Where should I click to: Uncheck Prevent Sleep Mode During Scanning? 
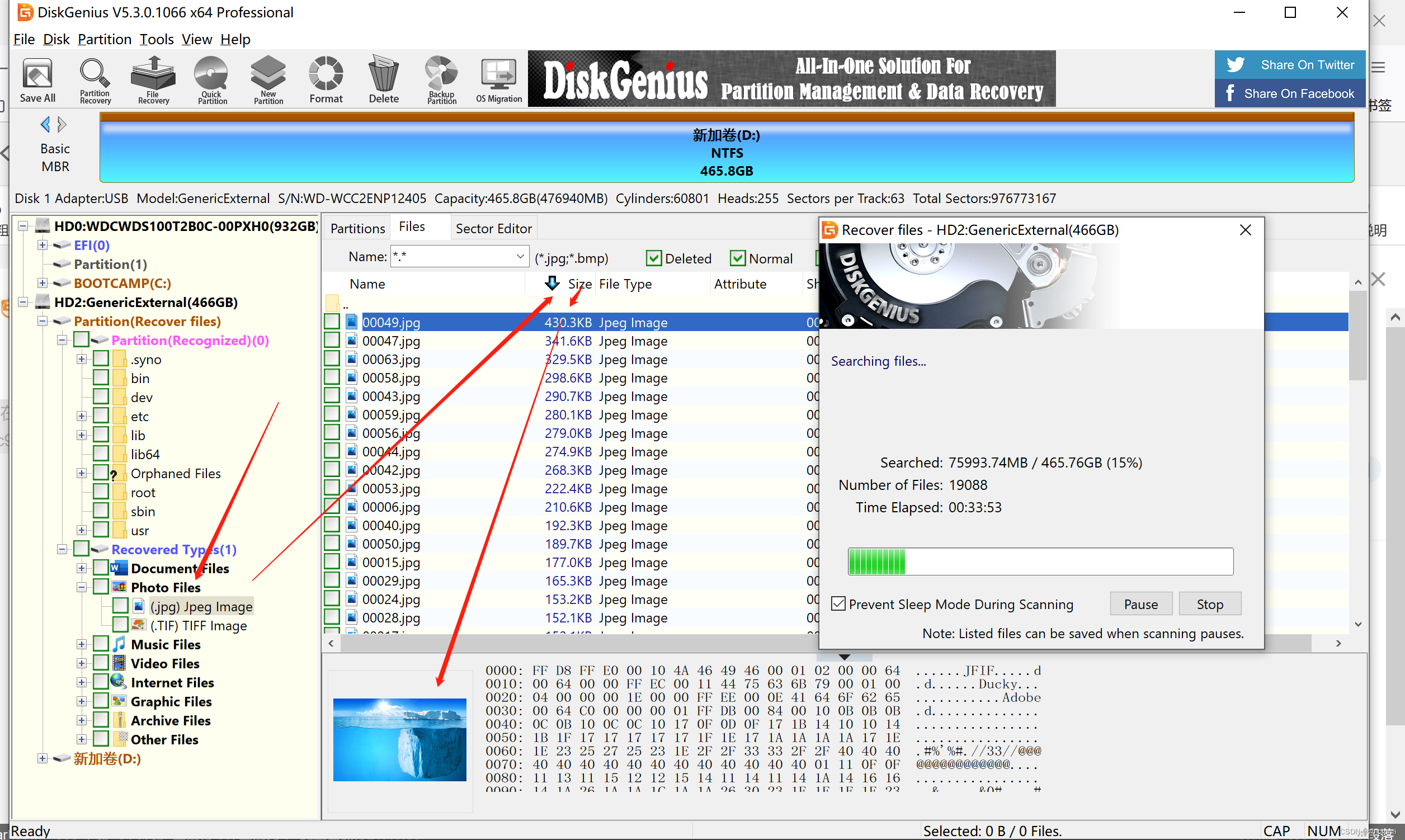839,603
